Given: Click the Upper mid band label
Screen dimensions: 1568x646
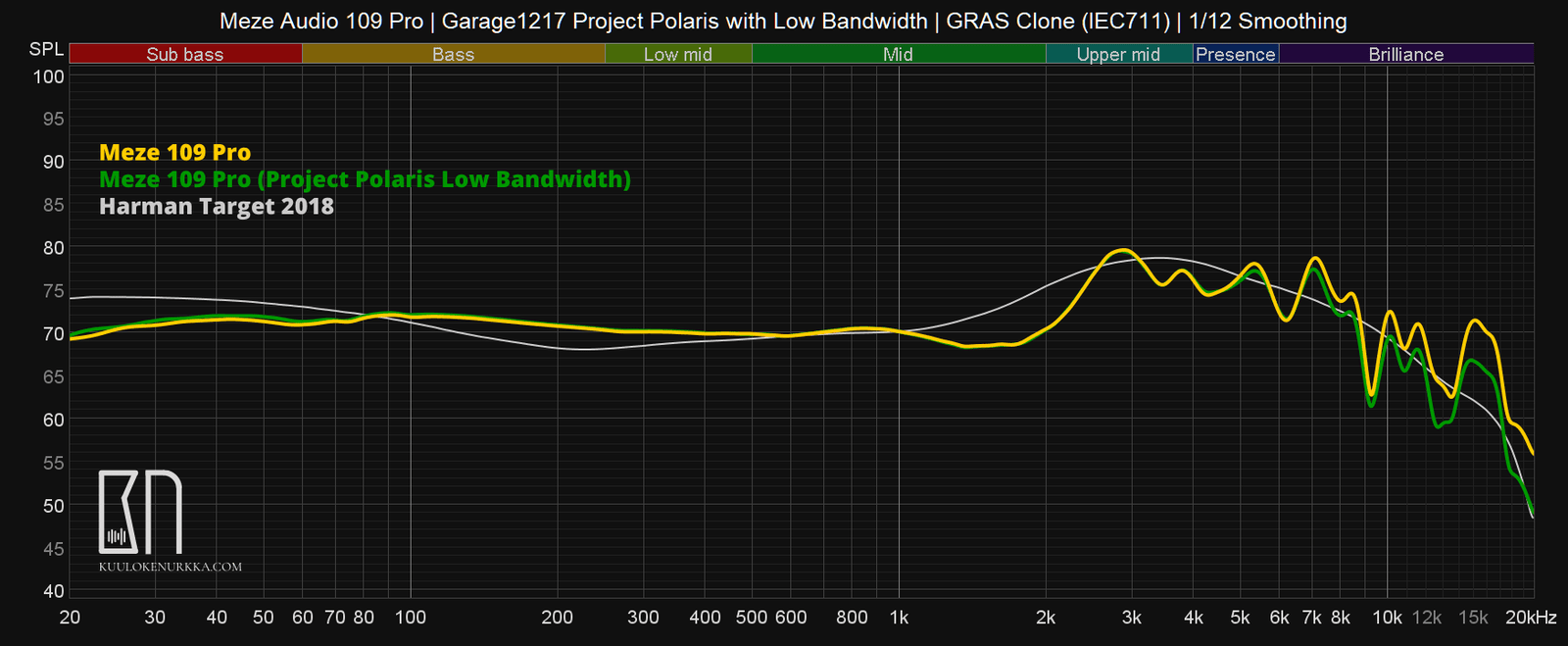Looking at the screenshot, I should [x=1118, y=55].
